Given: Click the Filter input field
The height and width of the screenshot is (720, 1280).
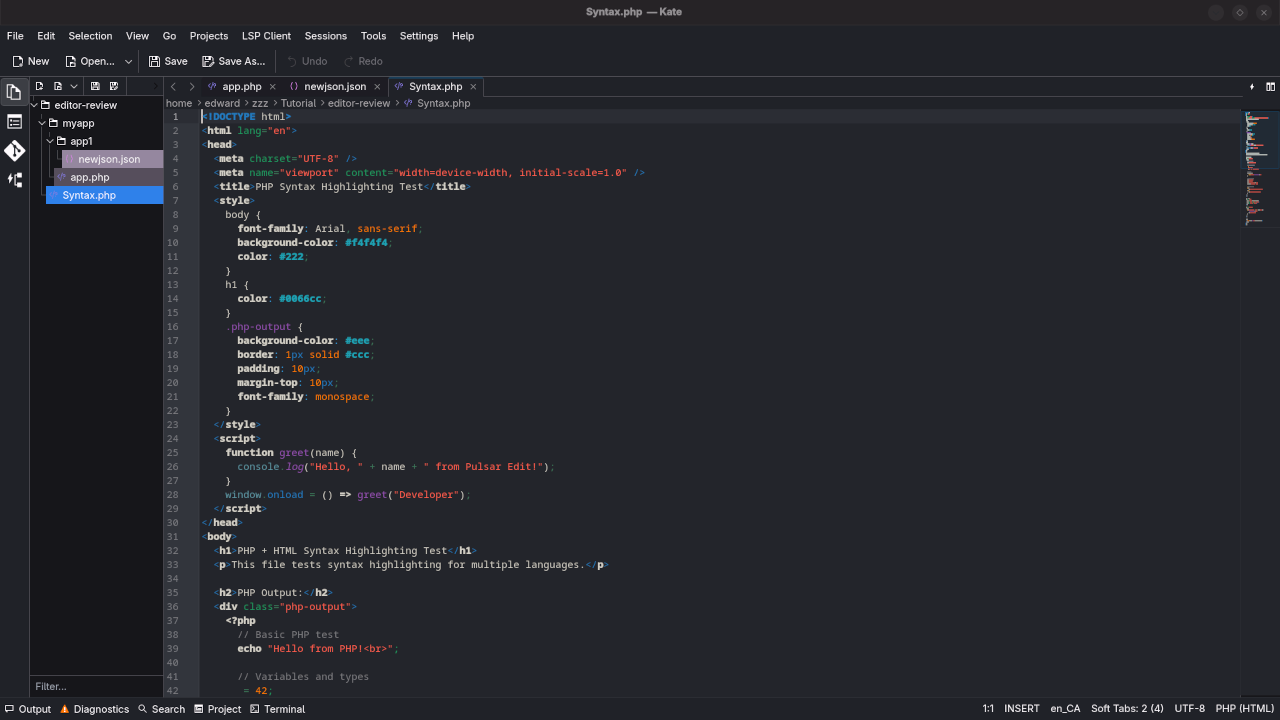Looking at the screenshot, I should pyautogui.click(x=95, y=686).
